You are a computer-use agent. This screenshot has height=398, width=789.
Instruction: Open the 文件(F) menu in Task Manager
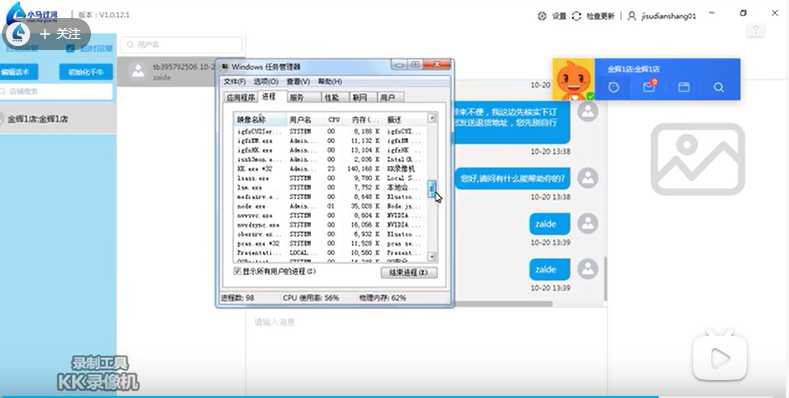tap(234, 82)
